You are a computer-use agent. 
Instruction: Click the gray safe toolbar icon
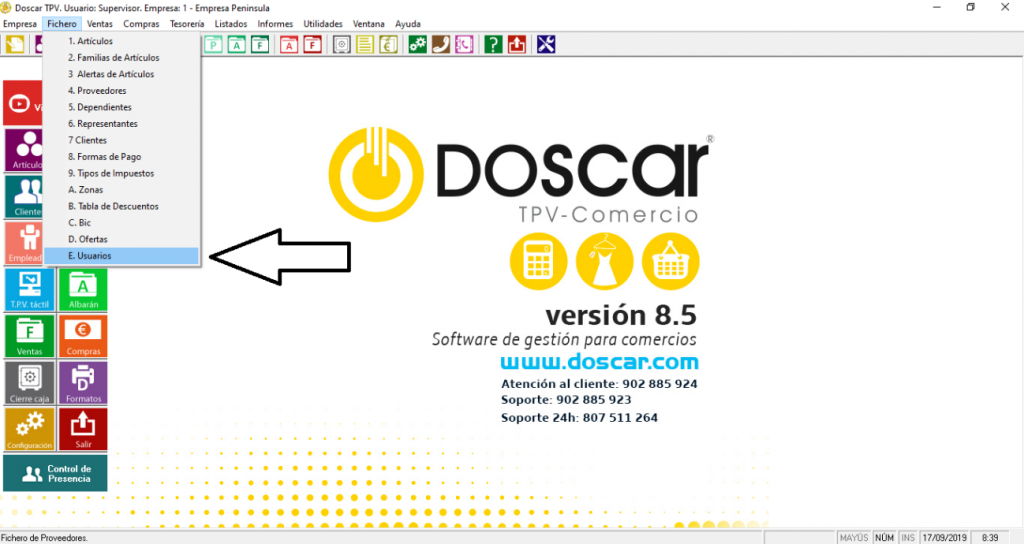click(342, 44)
